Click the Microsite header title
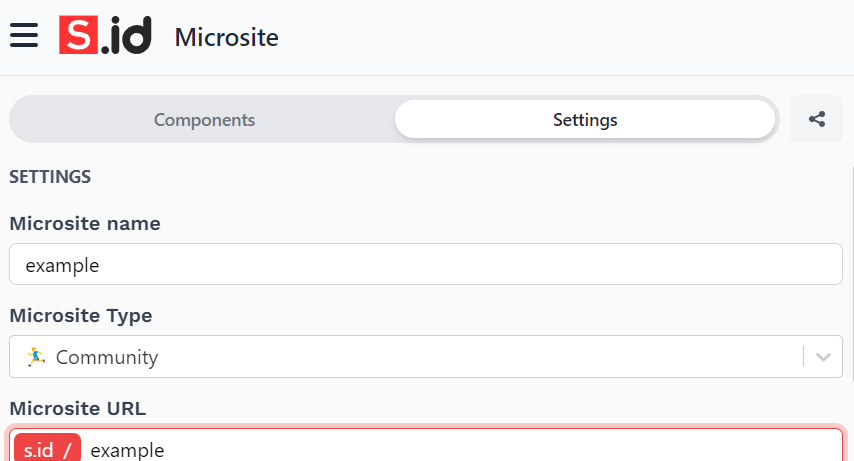The image size is (854, 461). click(226, 37)
